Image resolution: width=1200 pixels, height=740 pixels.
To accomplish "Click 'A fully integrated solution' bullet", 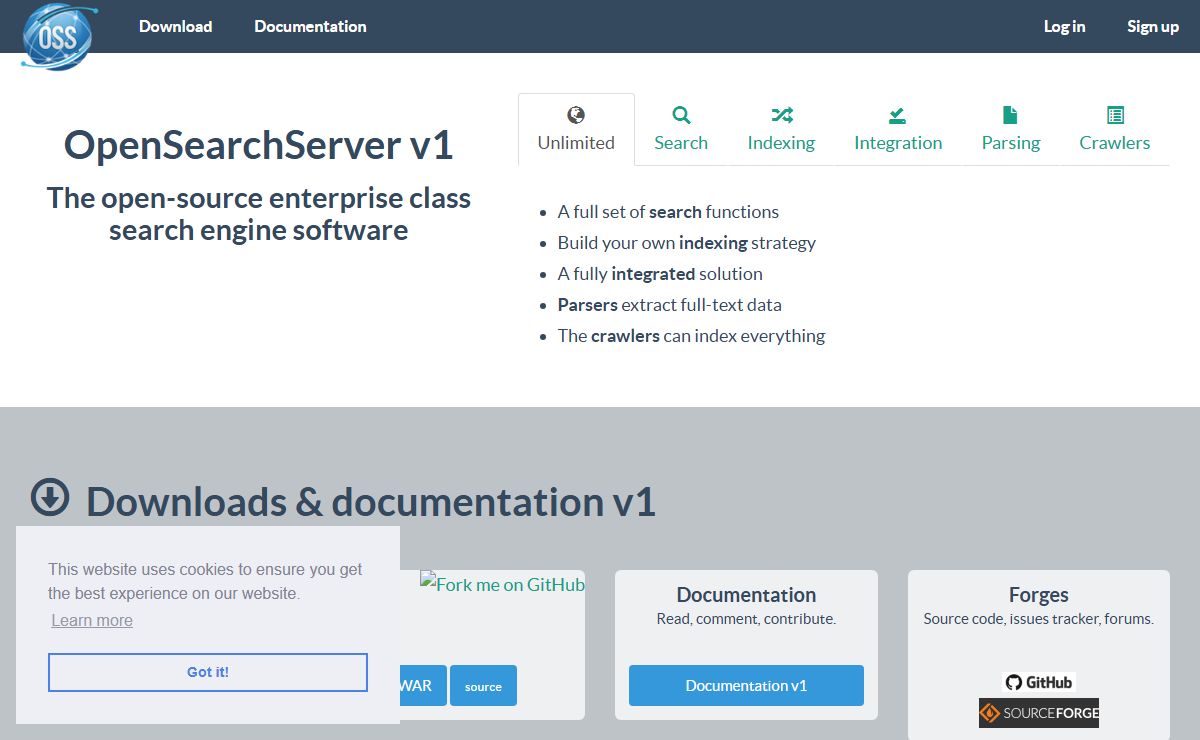I will pos(660,274).
